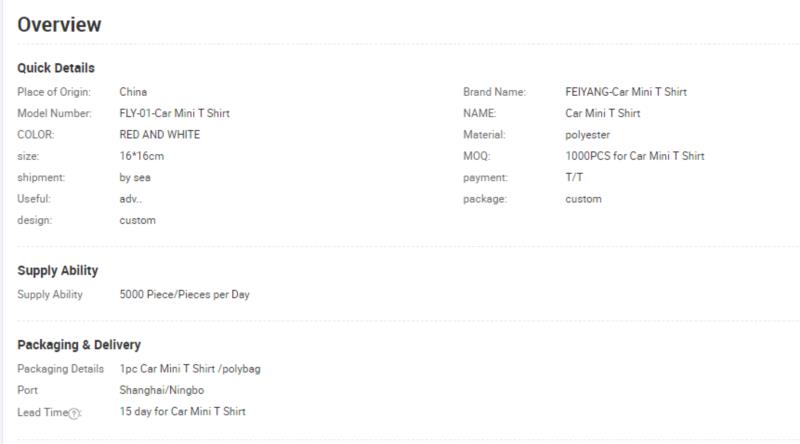Viewport: 800px width, 444px height.
Task: Click packaging details 1pc Car Mini T Shirt /polybag
Action: 190,369
